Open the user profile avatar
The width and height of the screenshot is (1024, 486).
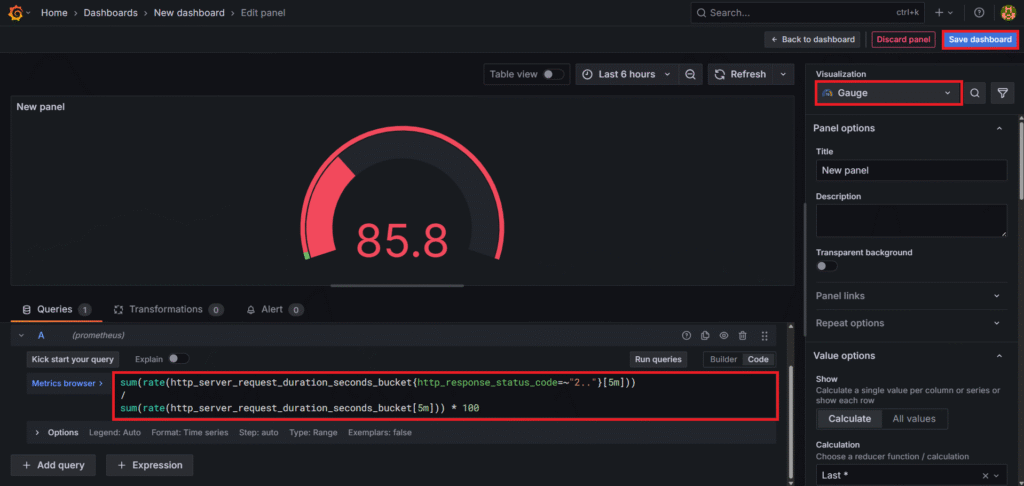coord(1008,12)
